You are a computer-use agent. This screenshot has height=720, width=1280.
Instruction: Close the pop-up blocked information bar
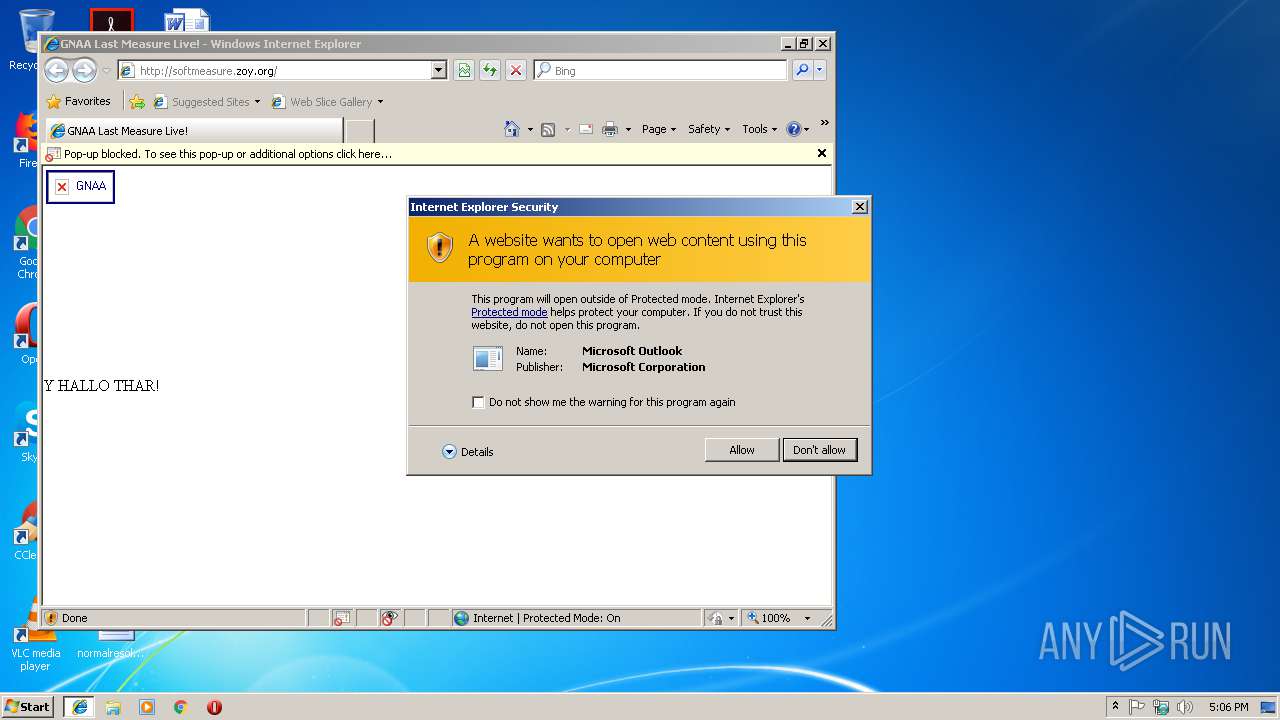coord(822,154)
